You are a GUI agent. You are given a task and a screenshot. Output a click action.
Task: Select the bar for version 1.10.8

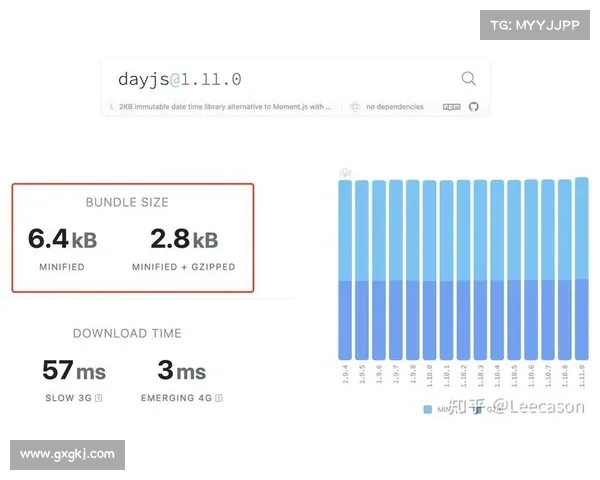pos(565,270)
